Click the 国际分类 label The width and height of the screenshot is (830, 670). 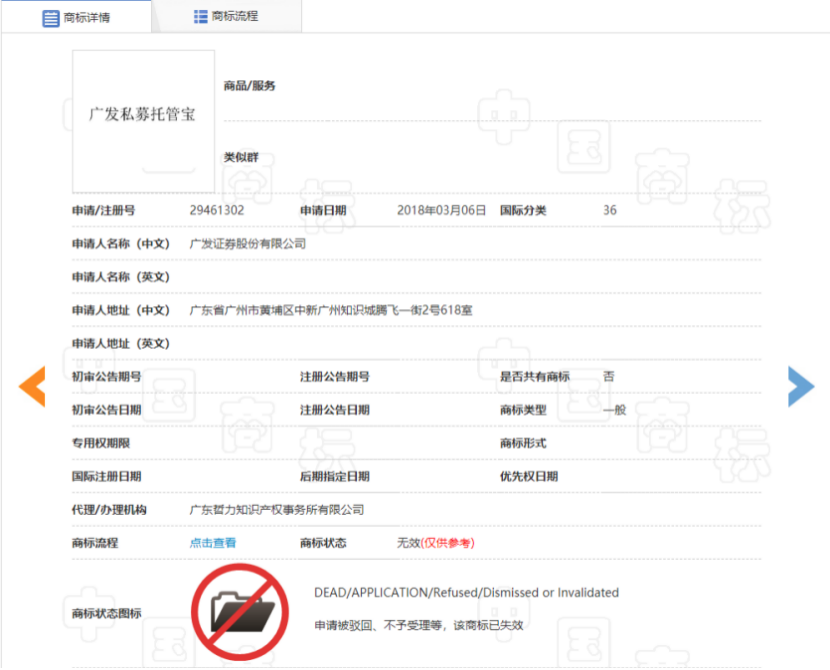pyautogui.click(x=523, y=211)
